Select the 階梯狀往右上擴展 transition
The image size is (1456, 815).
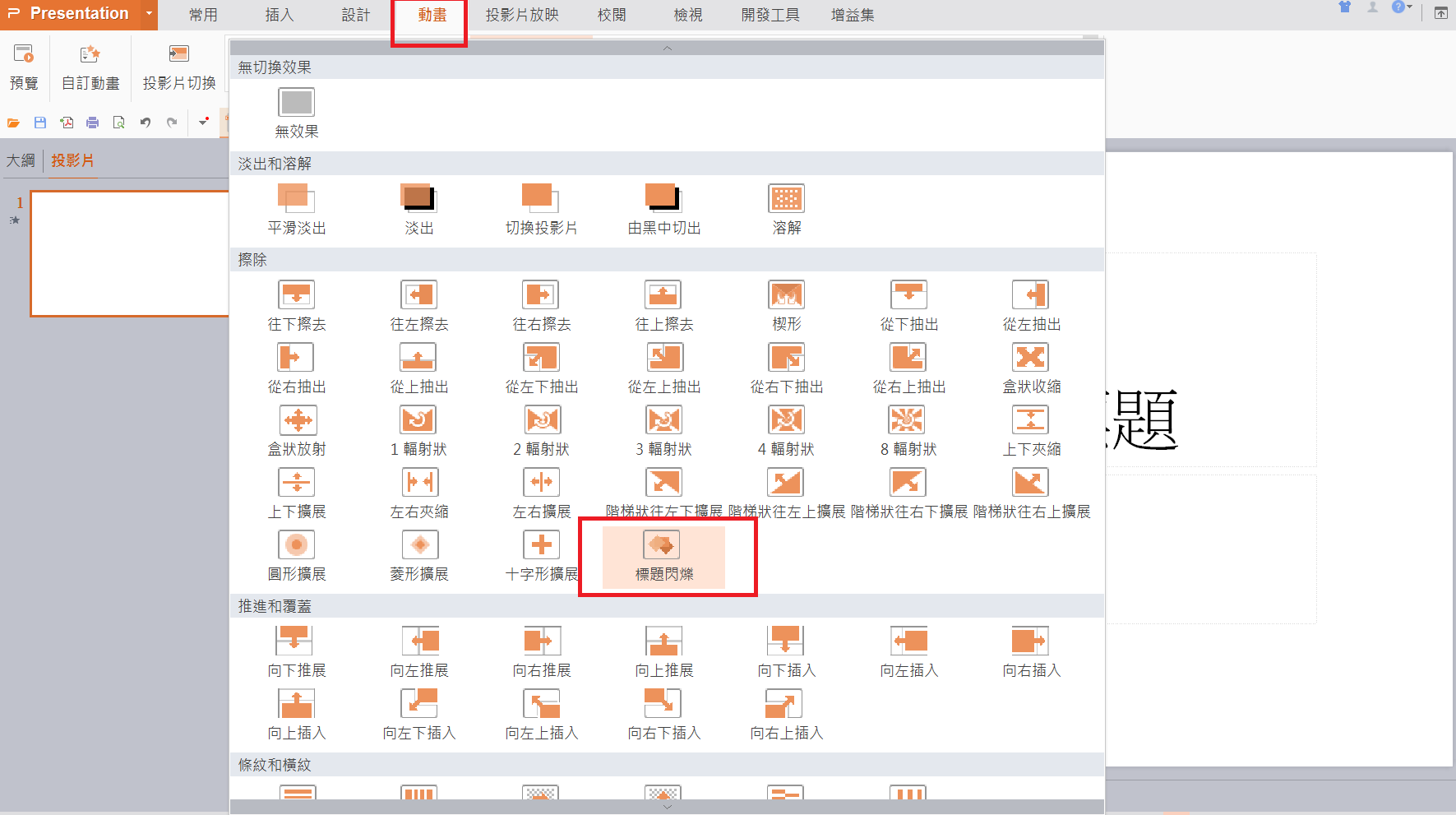pyautogui.click(x=1031, y=493)
